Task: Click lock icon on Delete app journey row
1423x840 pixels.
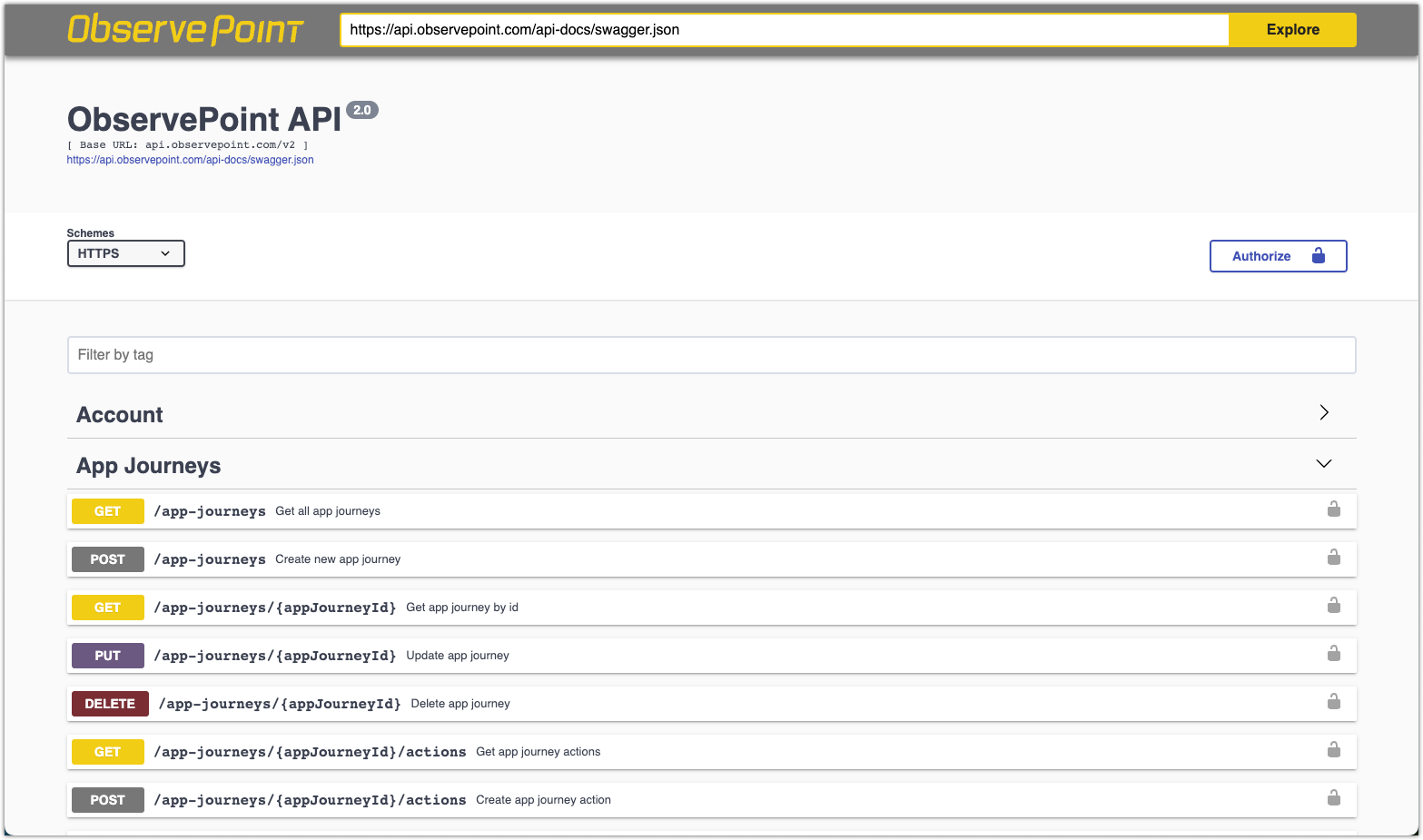Action: (x=1334, y=701)
